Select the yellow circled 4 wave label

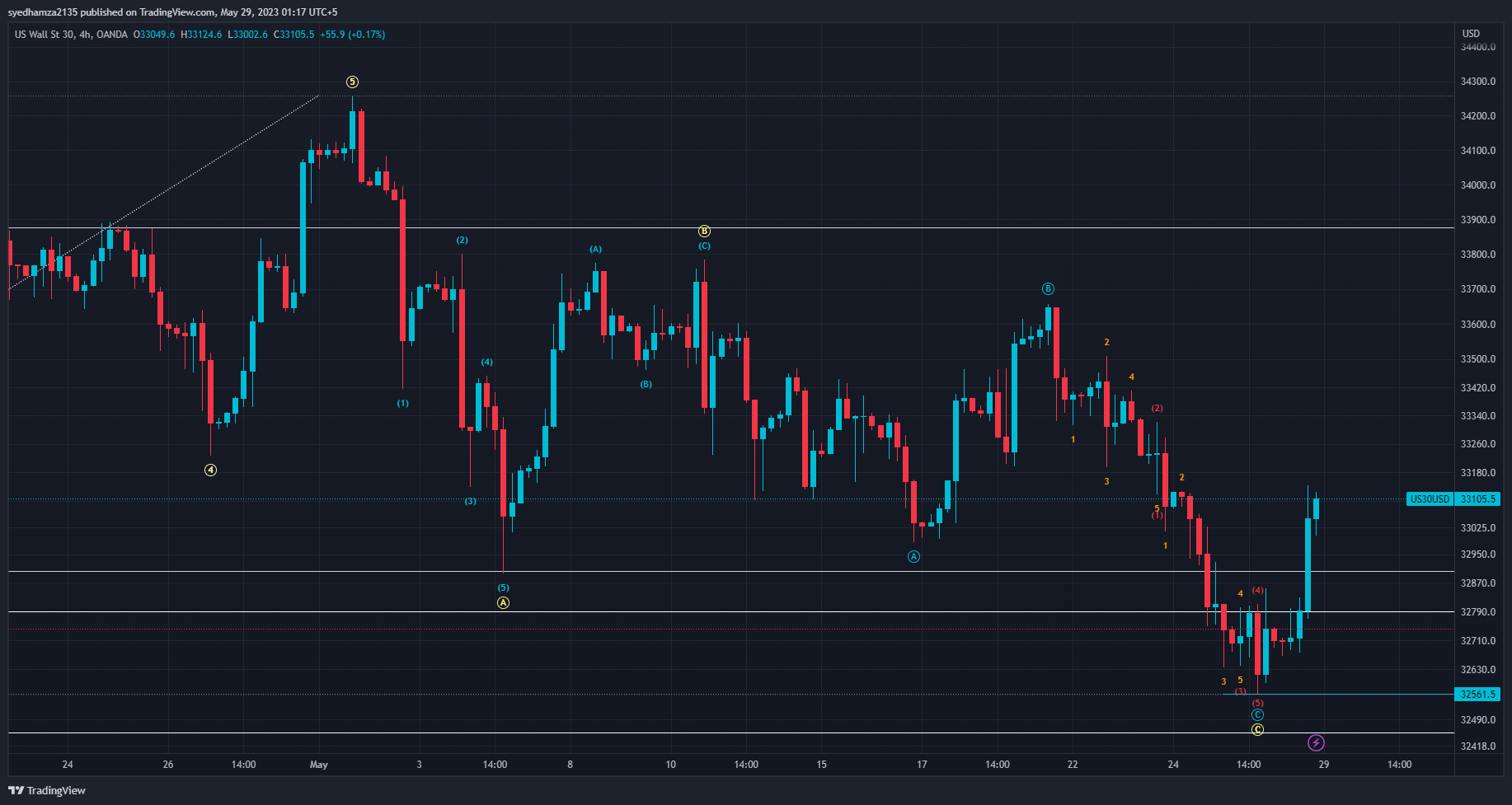(x=211, y=470)
